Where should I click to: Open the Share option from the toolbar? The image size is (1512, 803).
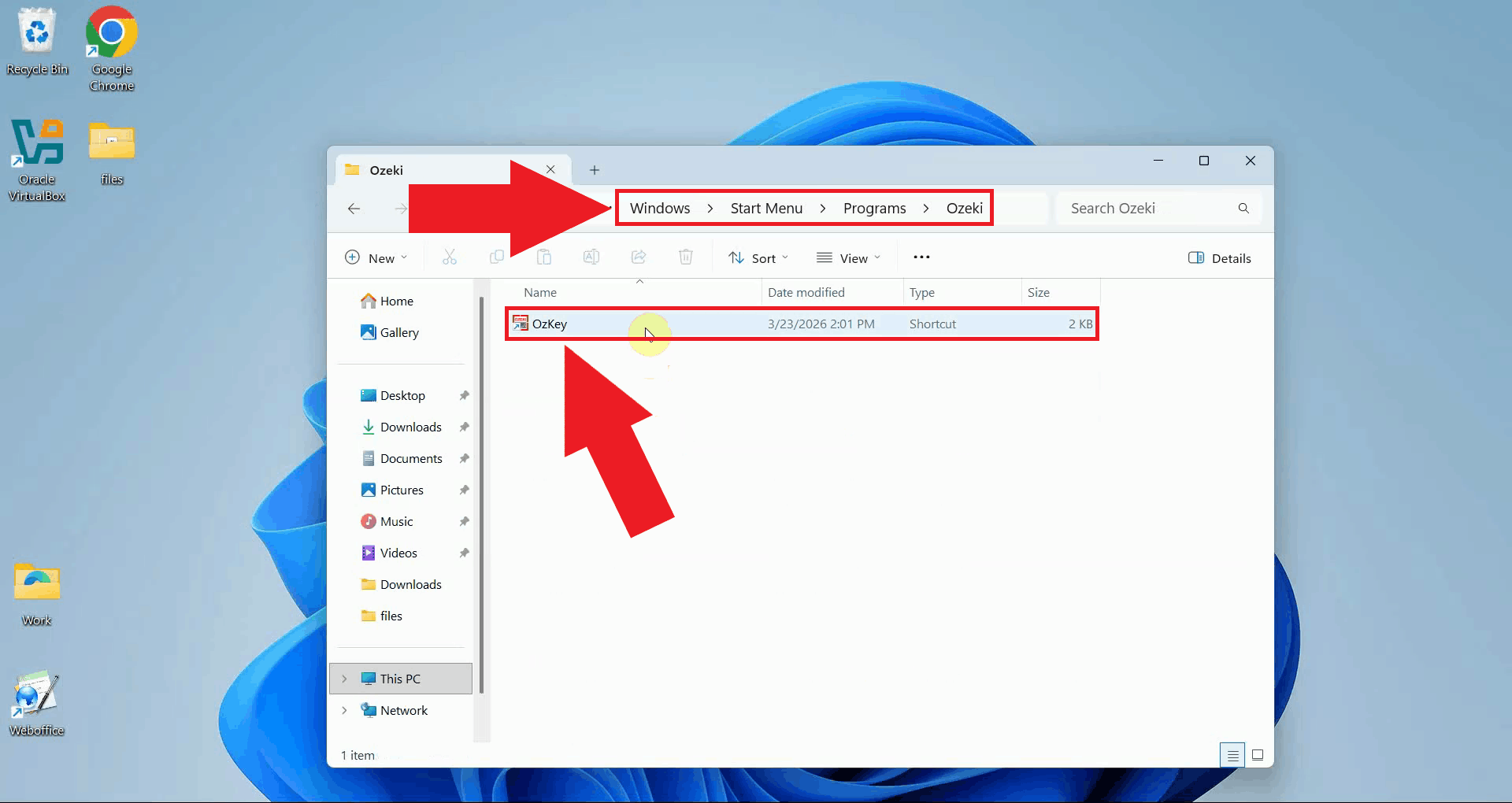(638, 257)
